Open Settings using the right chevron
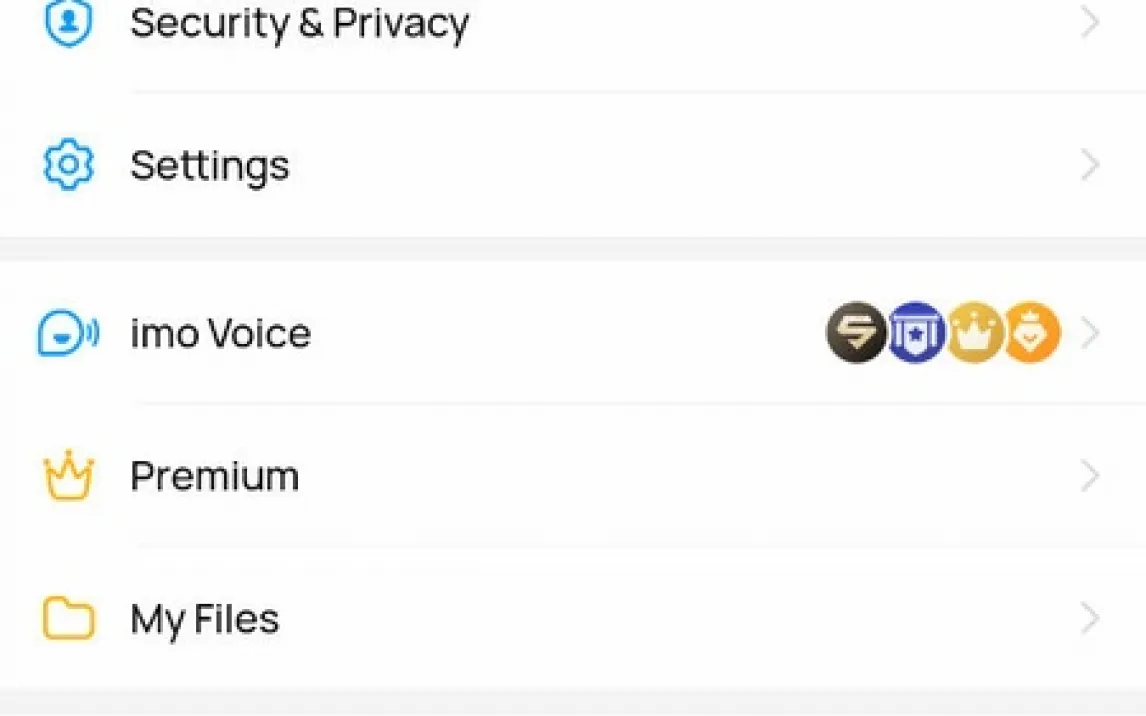 (x=1090, y=164)
